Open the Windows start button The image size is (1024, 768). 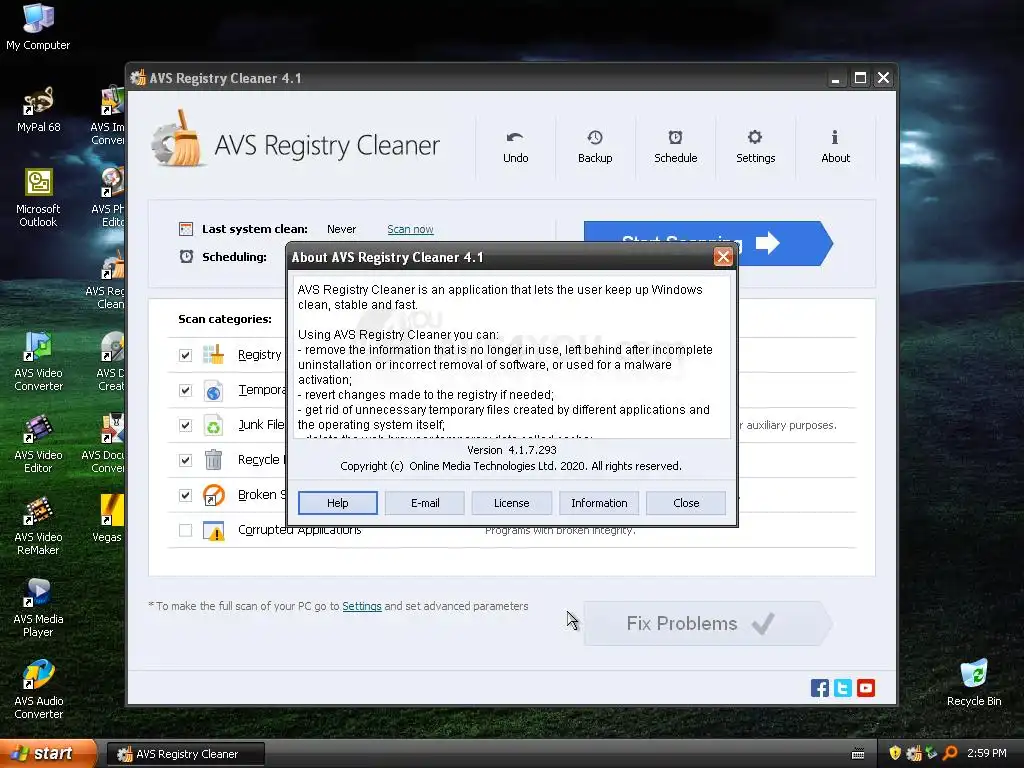pos(48,754)
